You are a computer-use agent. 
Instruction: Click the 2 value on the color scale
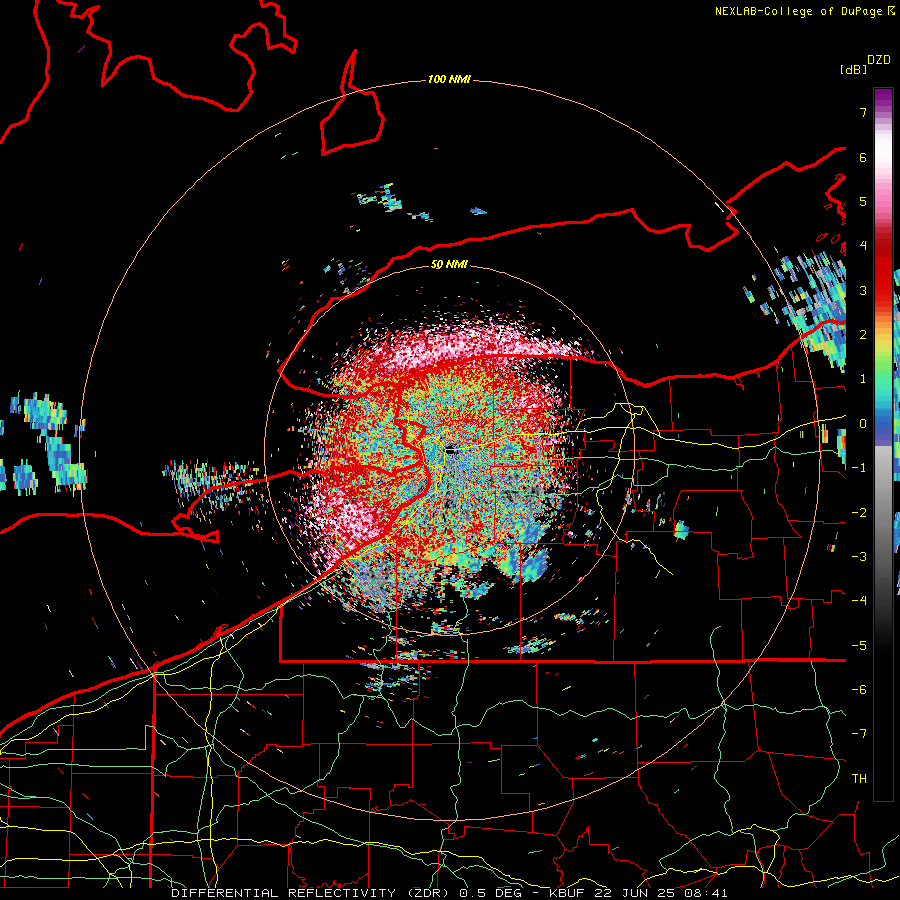pos(863,335)
